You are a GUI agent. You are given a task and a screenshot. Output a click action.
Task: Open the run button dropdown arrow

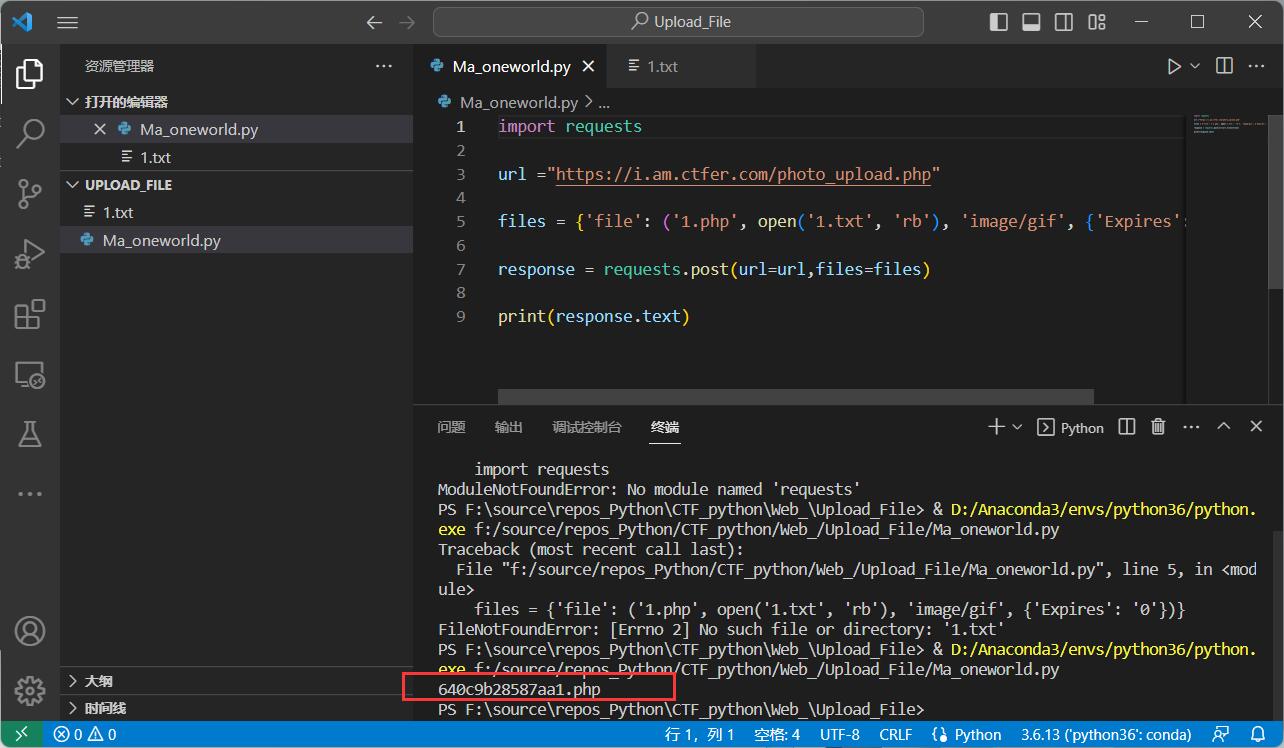(1195, 66)
